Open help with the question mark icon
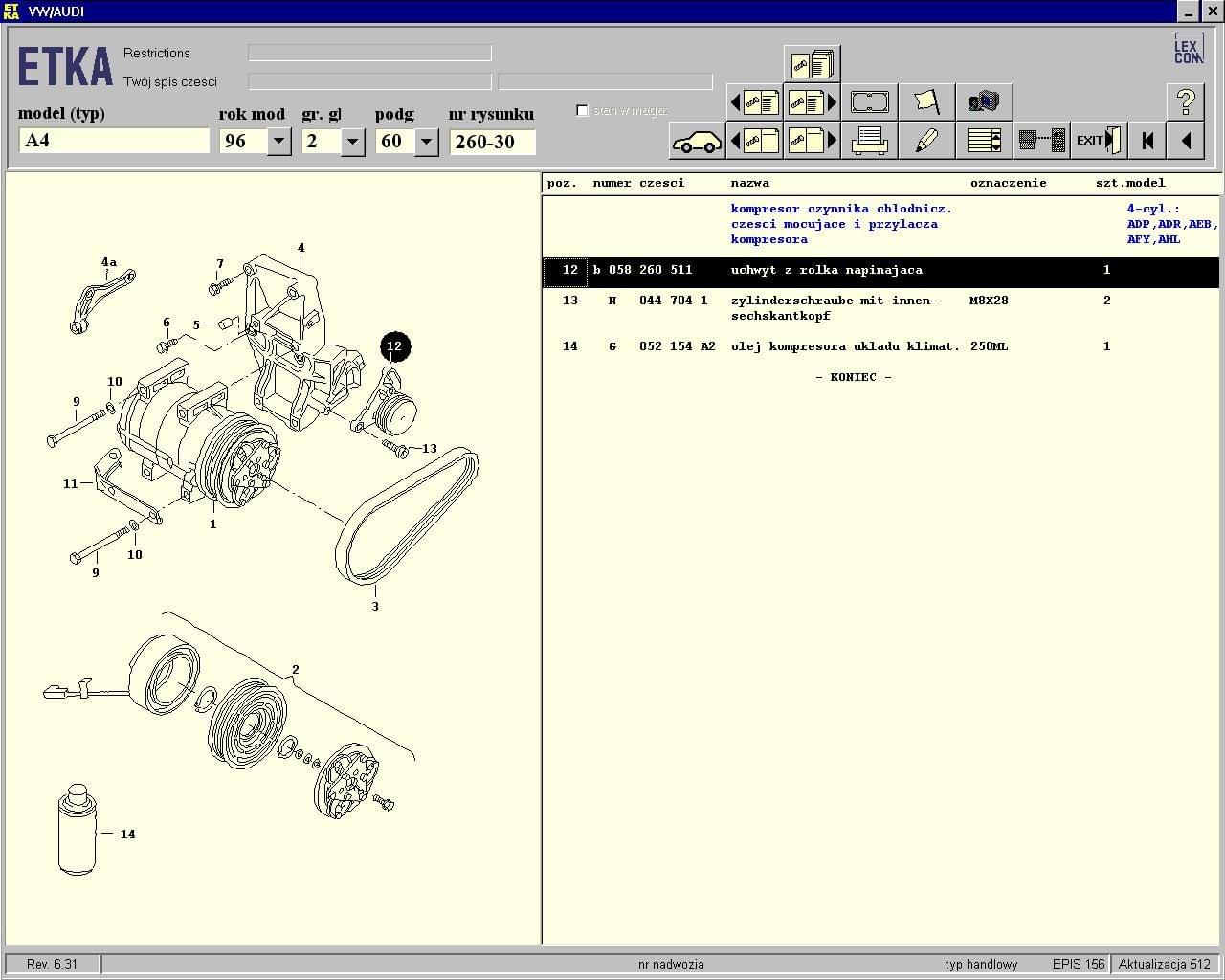The width and height of the screenshot is (1225, 980). (1186, 101)
